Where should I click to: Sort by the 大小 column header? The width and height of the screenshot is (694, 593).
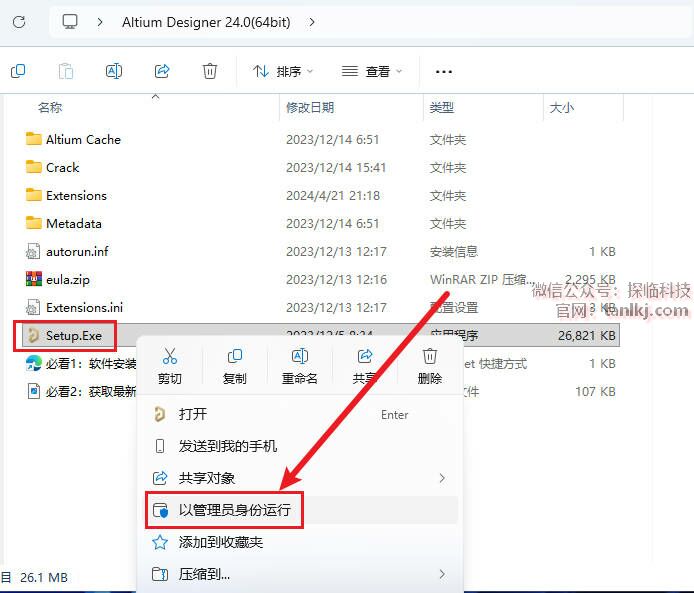pyautogui.click(x=561, y=108)
